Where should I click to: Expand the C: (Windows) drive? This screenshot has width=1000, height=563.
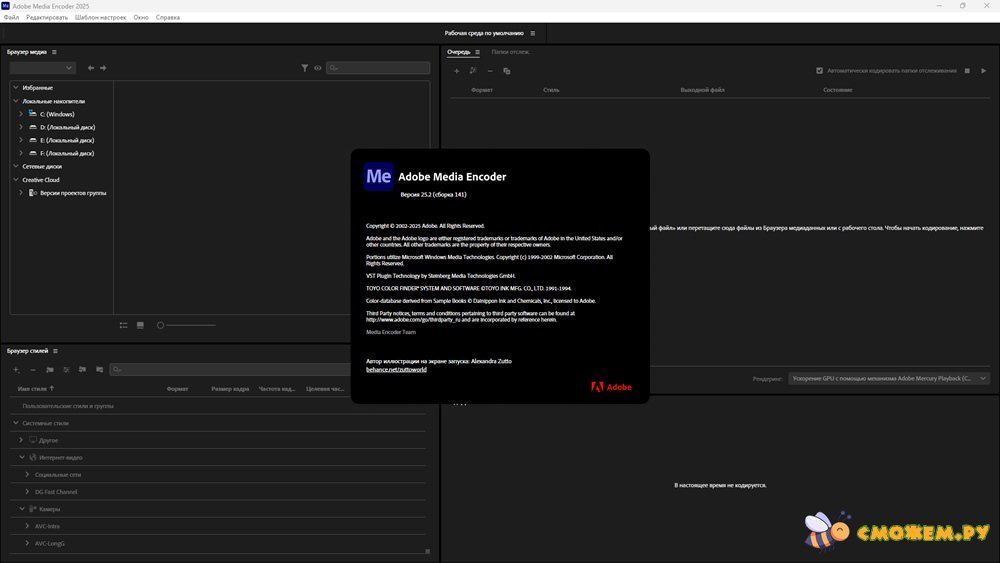pos(21,114)
